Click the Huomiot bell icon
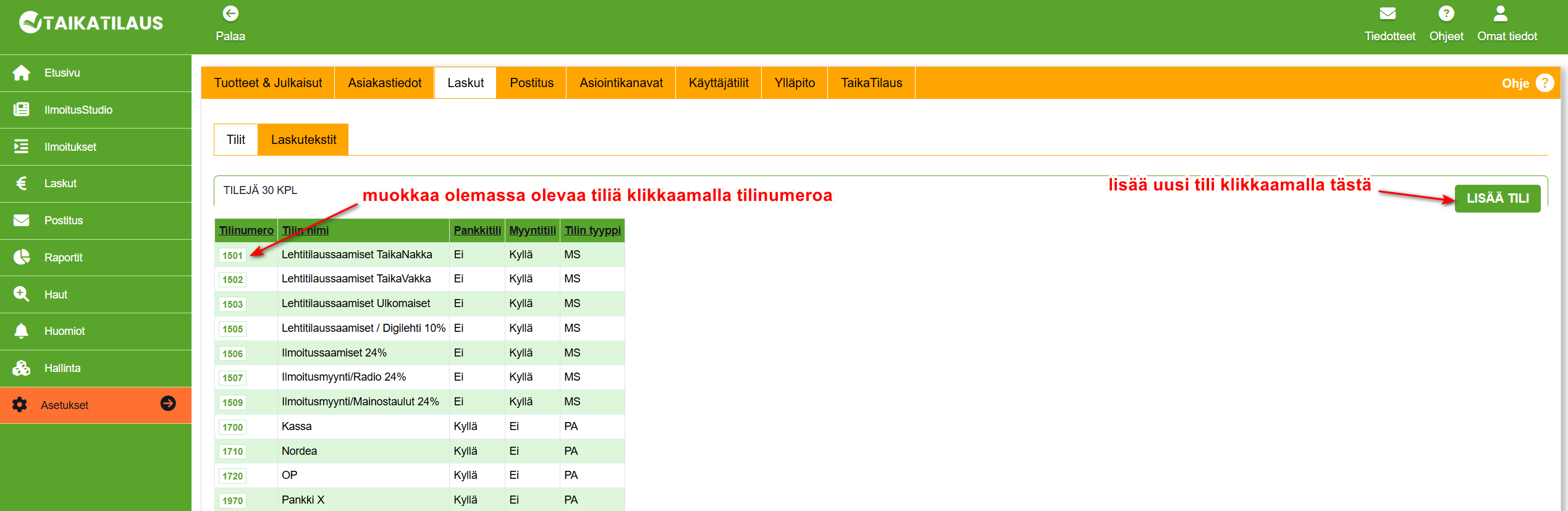 [22, 331]
